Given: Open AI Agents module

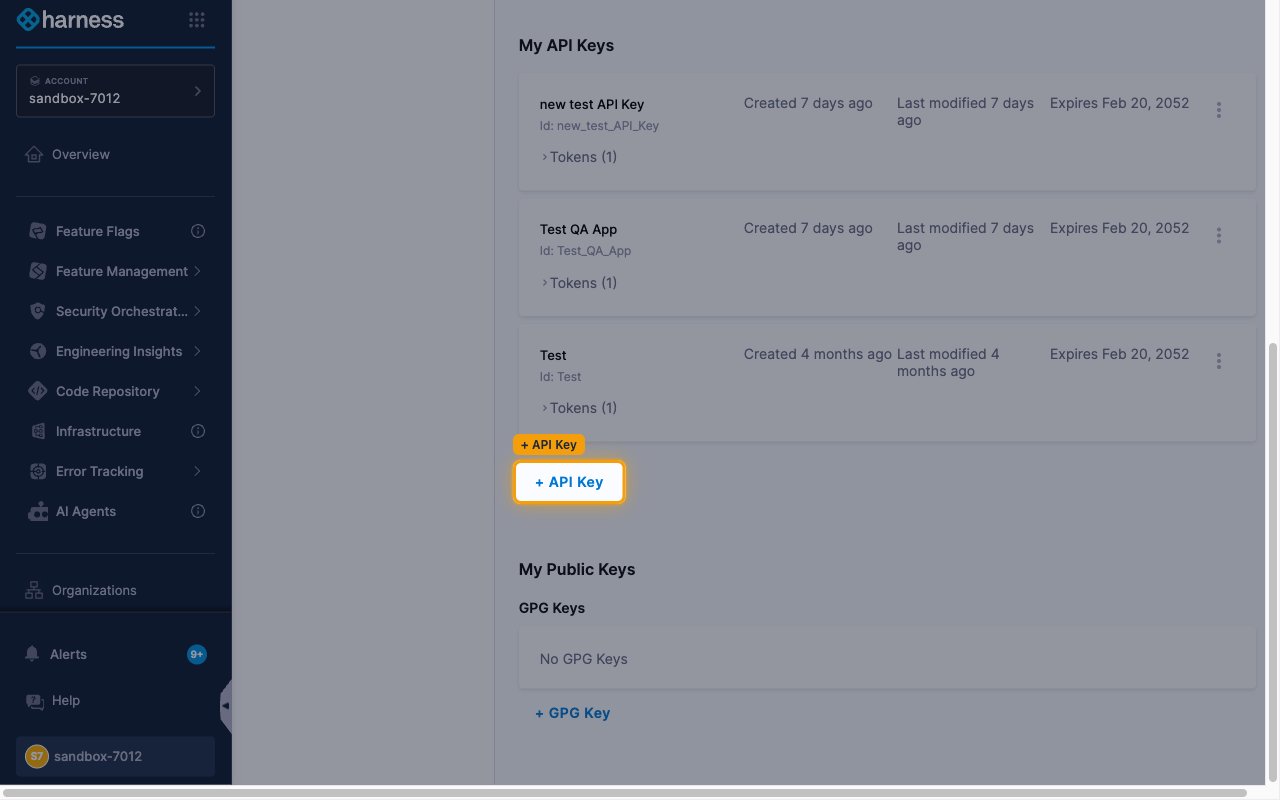Looking at the screenshot, I should pos(86,511).
